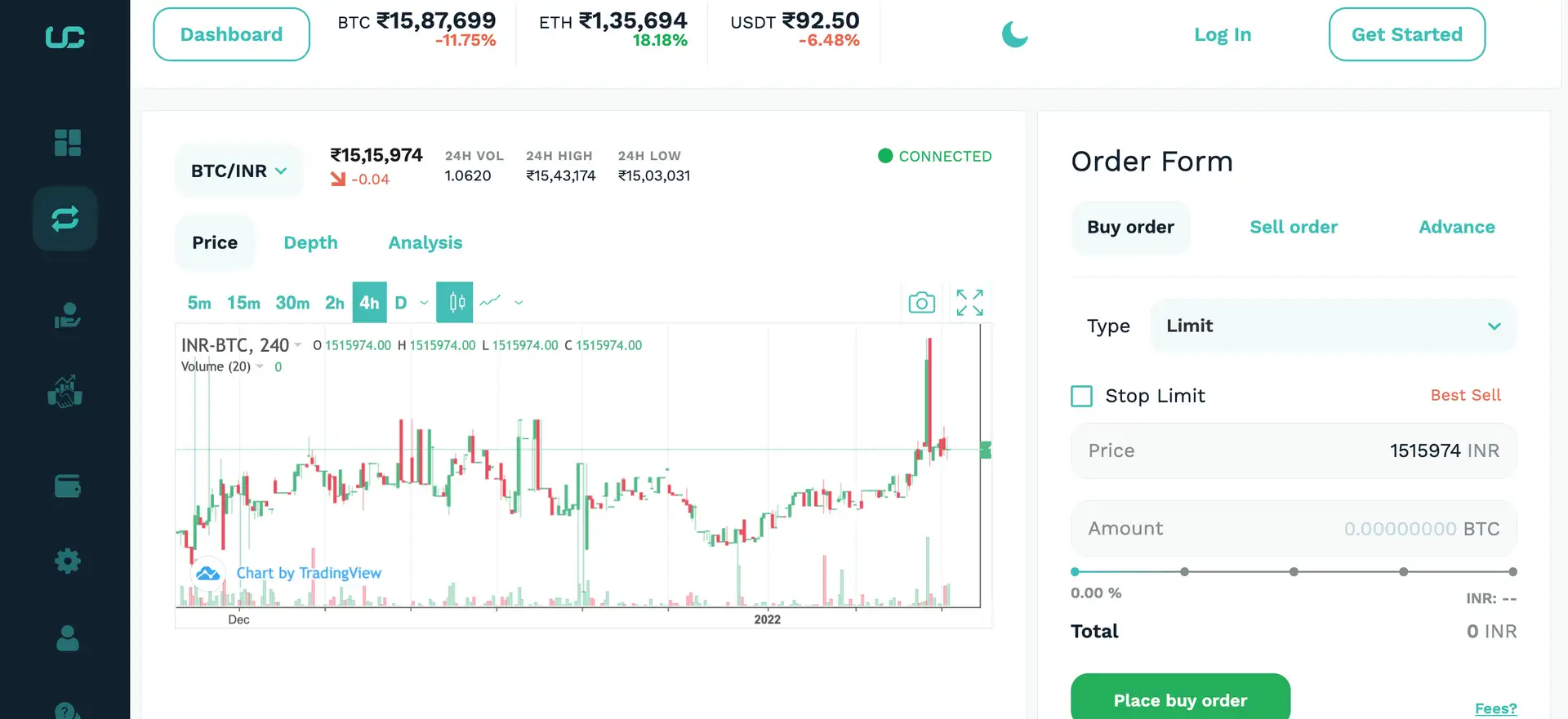Click the dashboard grid icon in sidebar

pyautogui.click(x=67, y=143)
